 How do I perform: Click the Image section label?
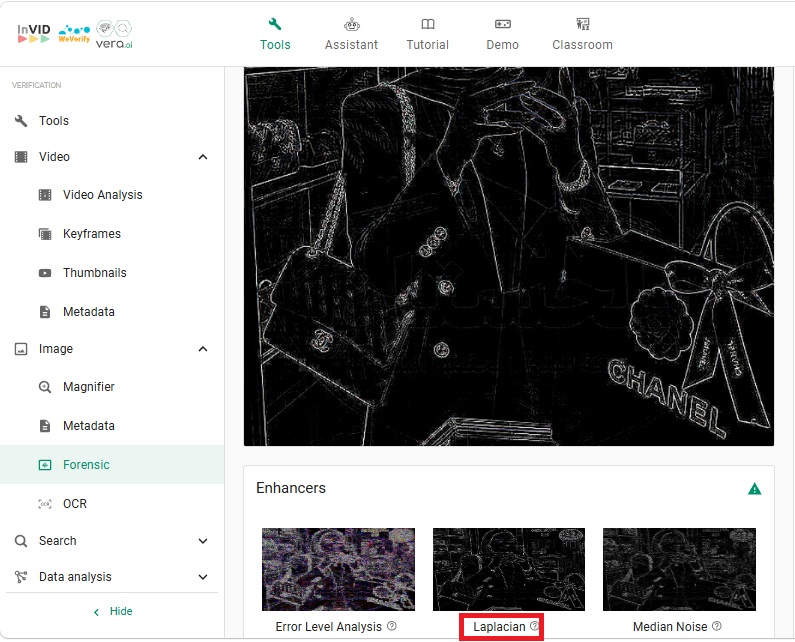pos(56,349)
